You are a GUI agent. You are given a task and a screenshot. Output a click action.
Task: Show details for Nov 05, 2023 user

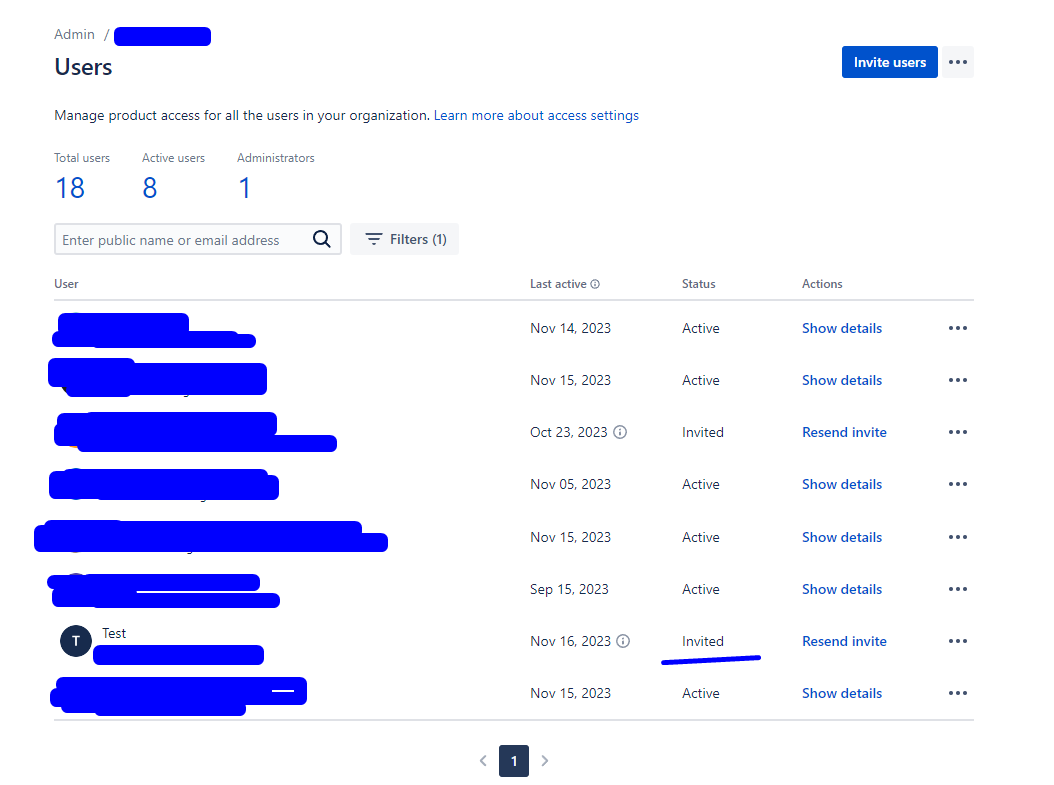click(842, 484)
